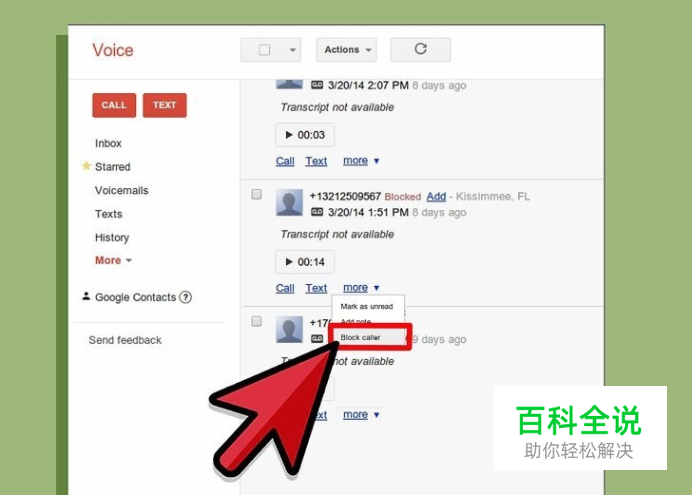The image size is (692, 495).
Task: Expand more menu under 2:07 PM voicemail
Action: point(361,161)
